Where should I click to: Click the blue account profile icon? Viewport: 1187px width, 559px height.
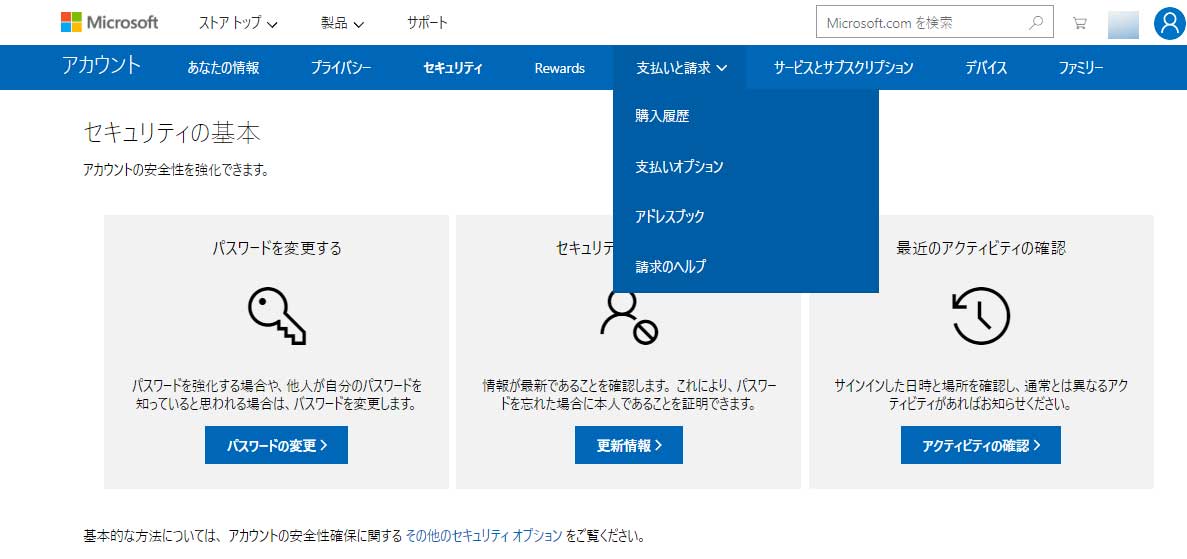point(1169,23)
